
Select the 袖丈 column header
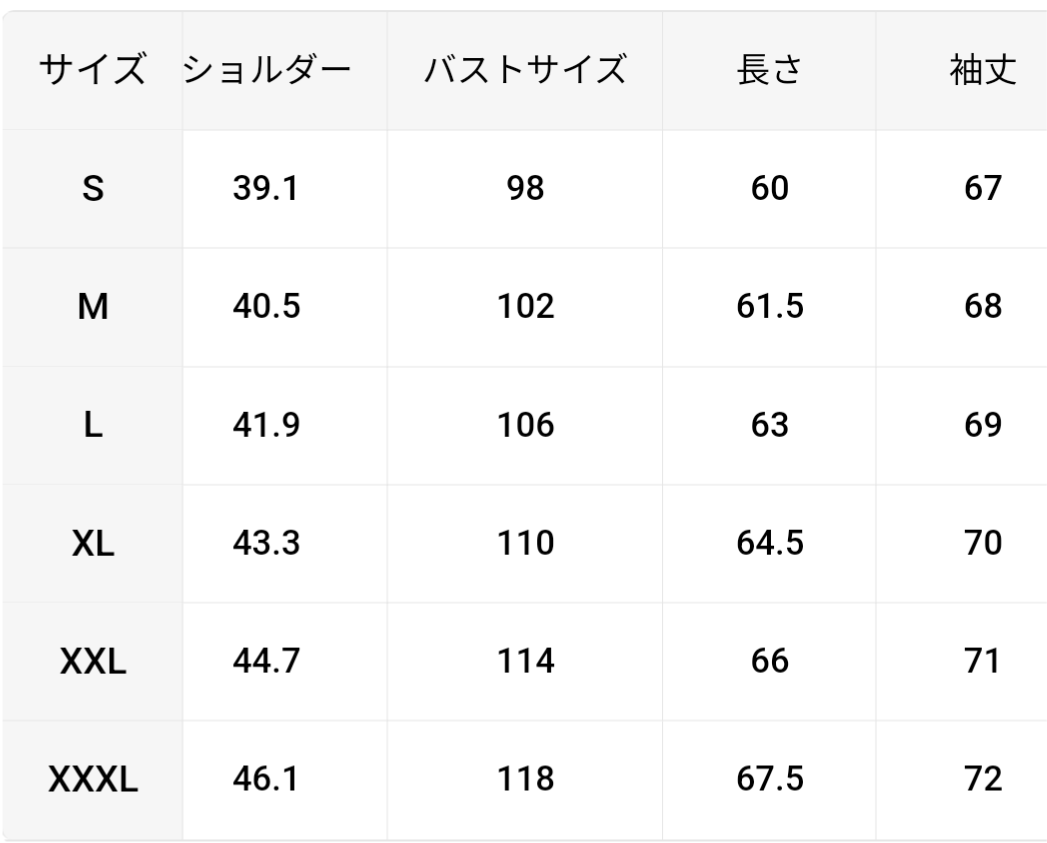click(x=984, y=71)
